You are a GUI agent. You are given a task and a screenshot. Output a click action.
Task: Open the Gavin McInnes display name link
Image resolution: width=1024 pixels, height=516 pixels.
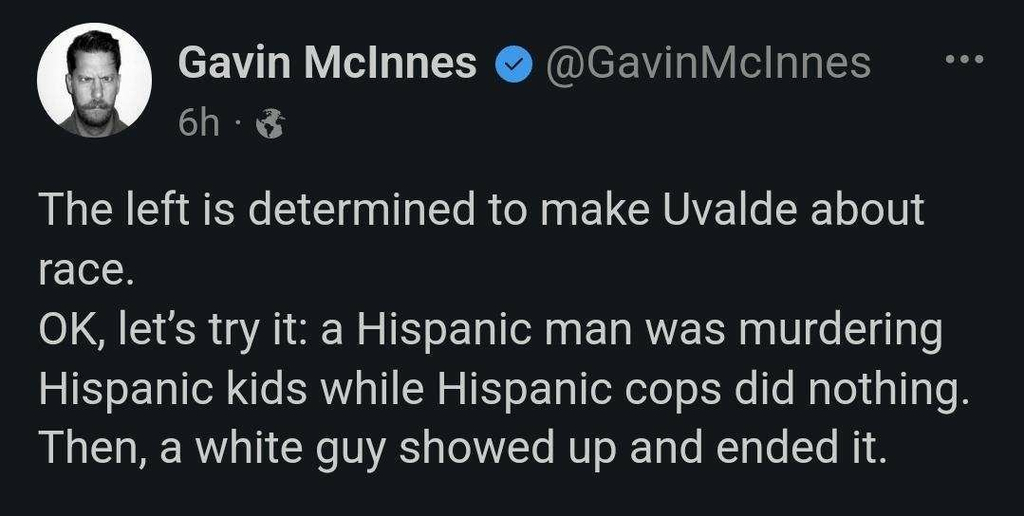pyautogui.click(x=327, y=64)
